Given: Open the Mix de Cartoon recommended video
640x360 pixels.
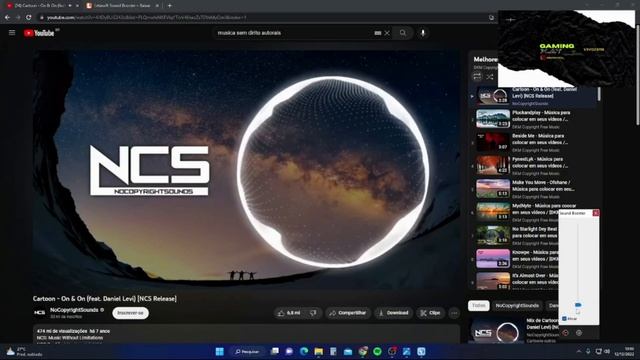Looking at the screenshot, I should [513, 330].
